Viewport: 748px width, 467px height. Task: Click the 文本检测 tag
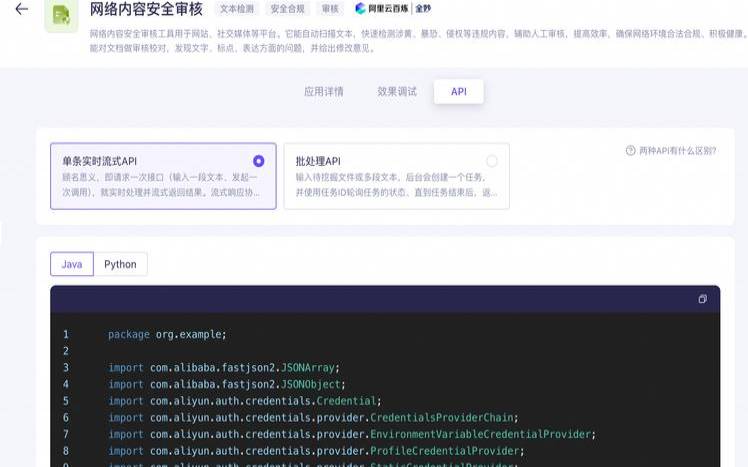coord(237,9)
